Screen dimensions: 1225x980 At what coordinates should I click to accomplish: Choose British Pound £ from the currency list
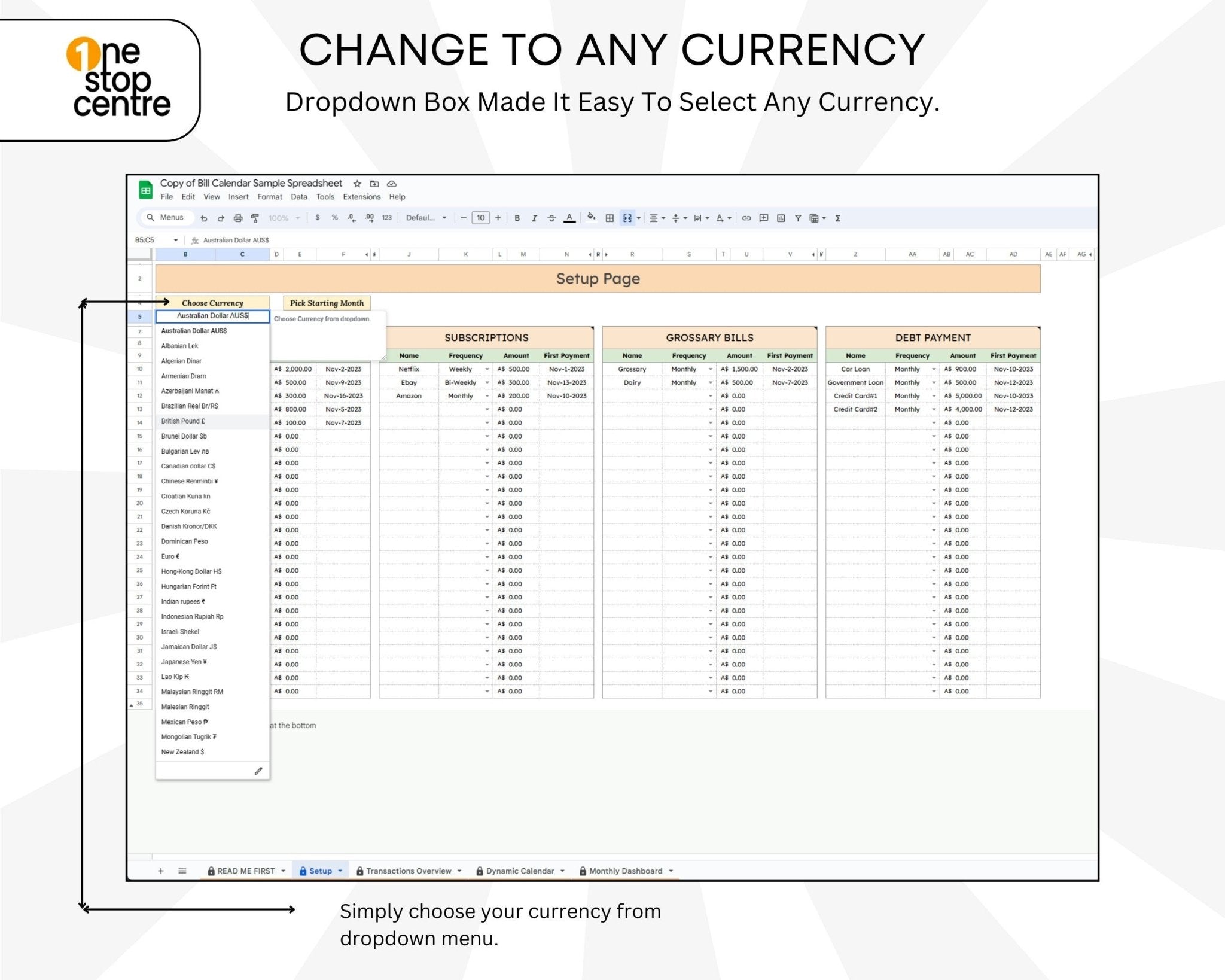182,421
